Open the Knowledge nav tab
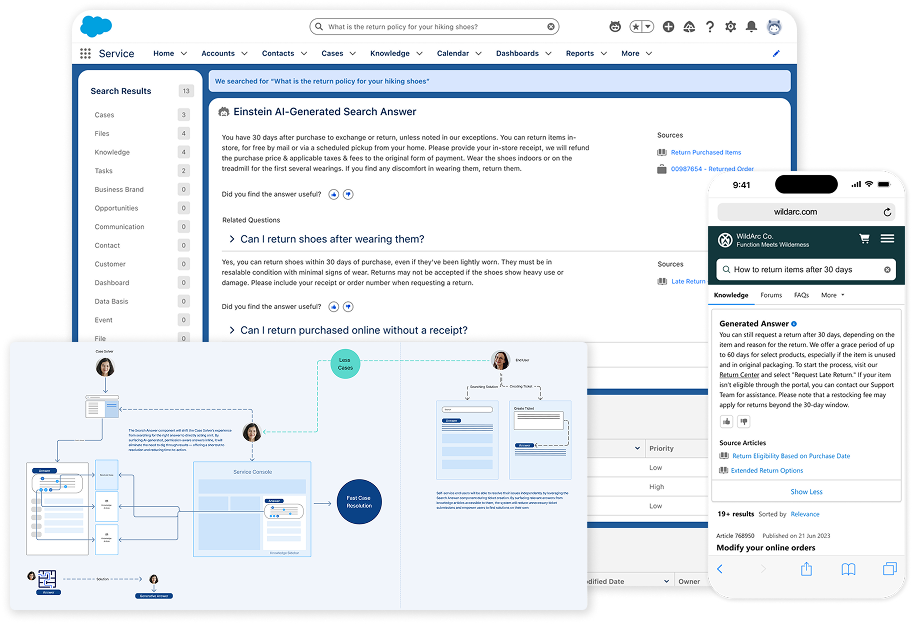Screen dimensions: 912x624 click(389, 54)
